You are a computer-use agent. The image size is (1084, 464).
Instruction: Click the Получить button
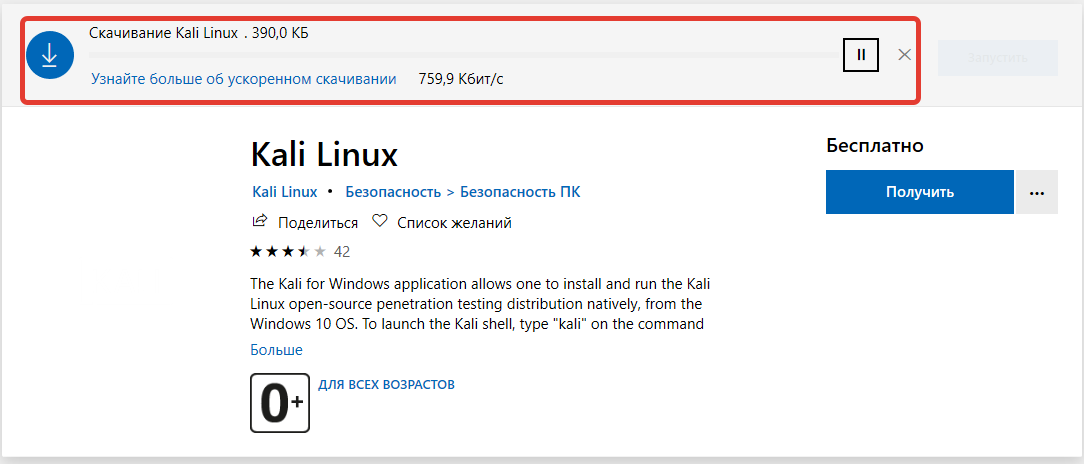[x=919, y=192]
